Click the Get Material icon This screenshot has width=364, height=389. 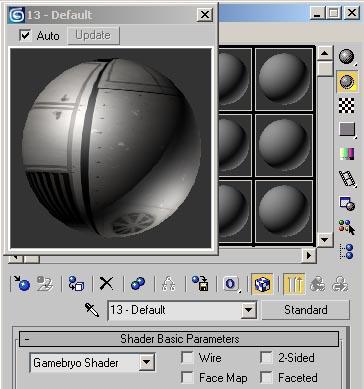click(22, 284)
